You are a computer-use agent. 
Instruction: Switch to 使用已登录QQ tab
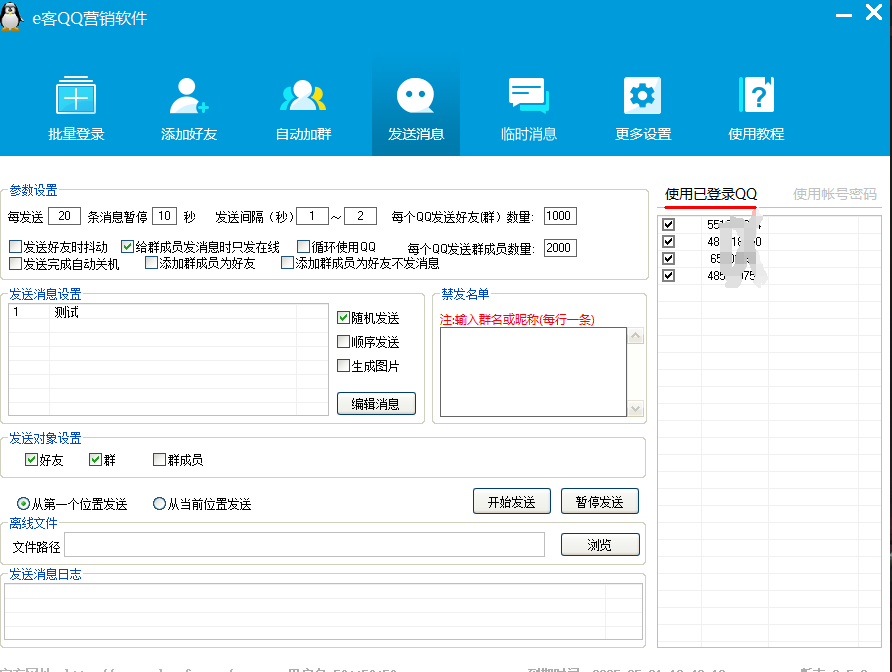[x=711, y=195]
